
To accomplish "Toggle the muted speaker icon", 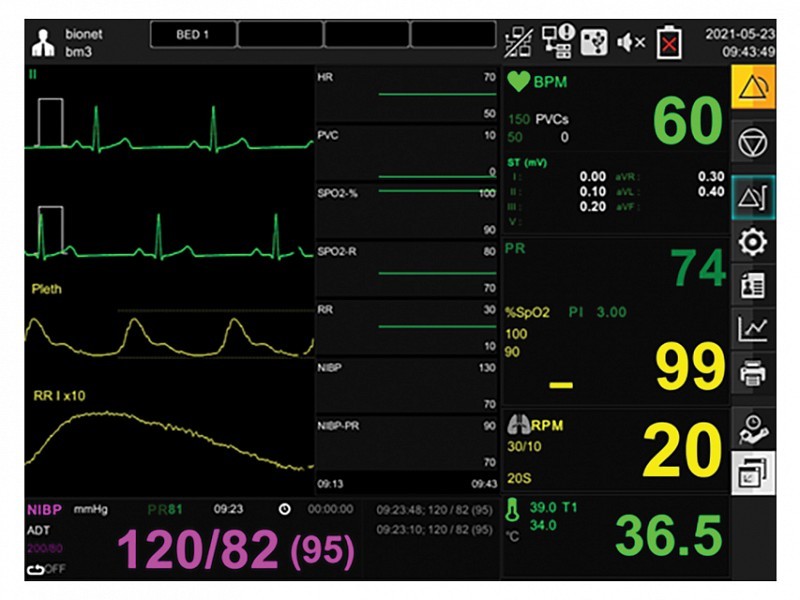I will click(631, 42).
